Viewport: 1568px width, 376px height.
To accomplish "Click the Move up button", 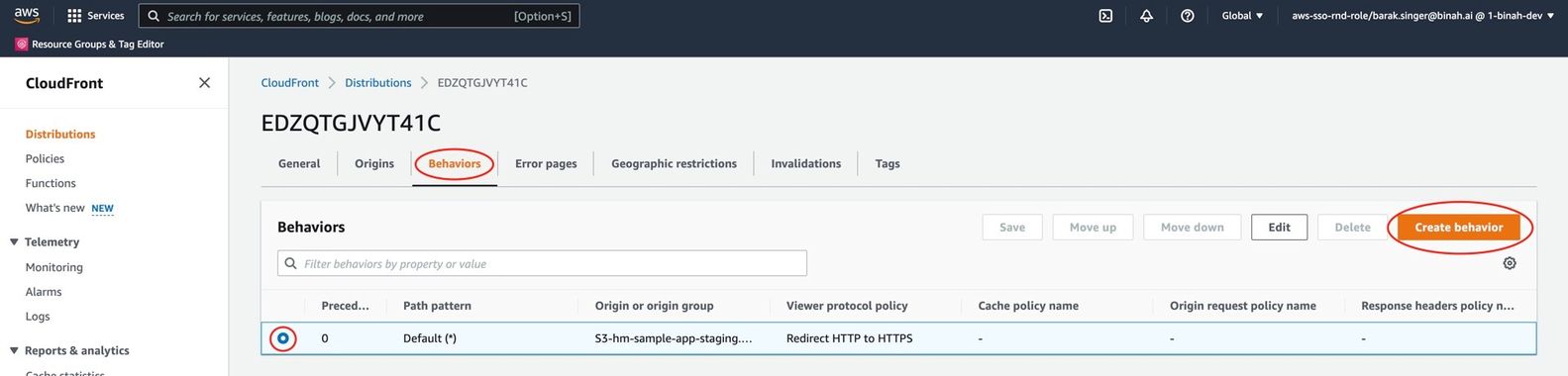I will (x=1093, y=228).
